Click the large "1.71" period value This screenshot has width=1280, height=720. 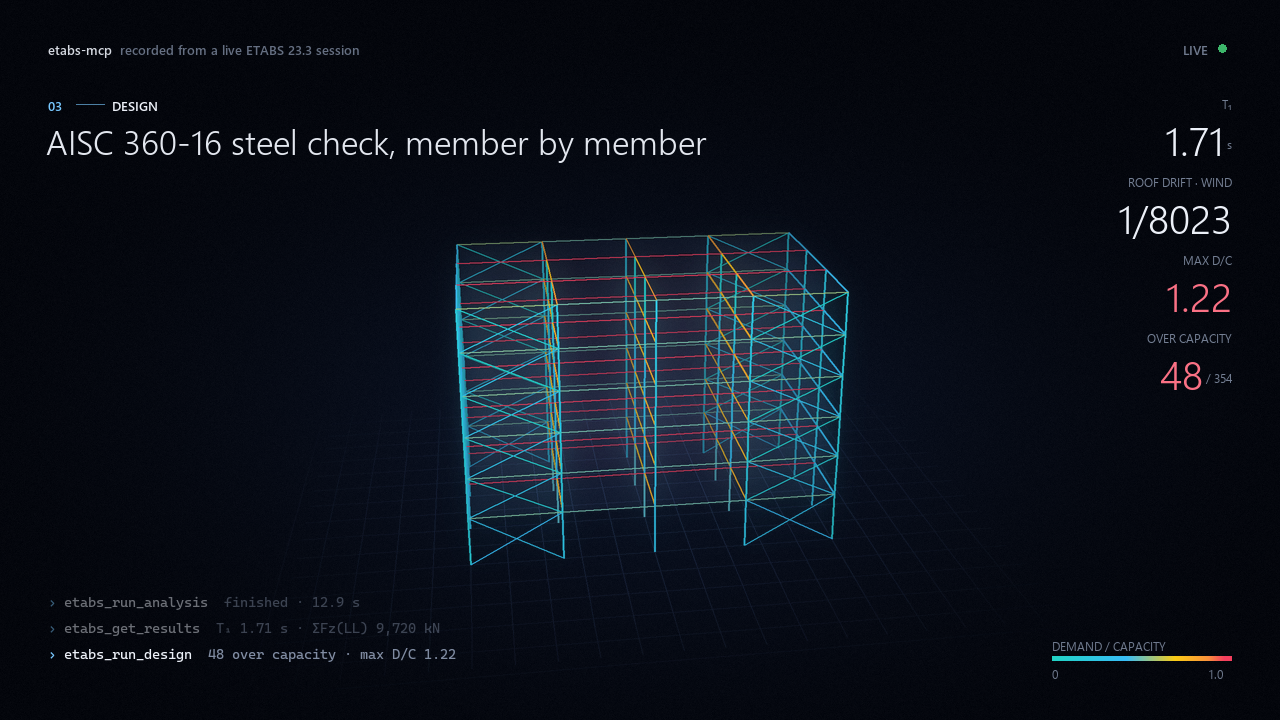click(x=1194, y=143)
